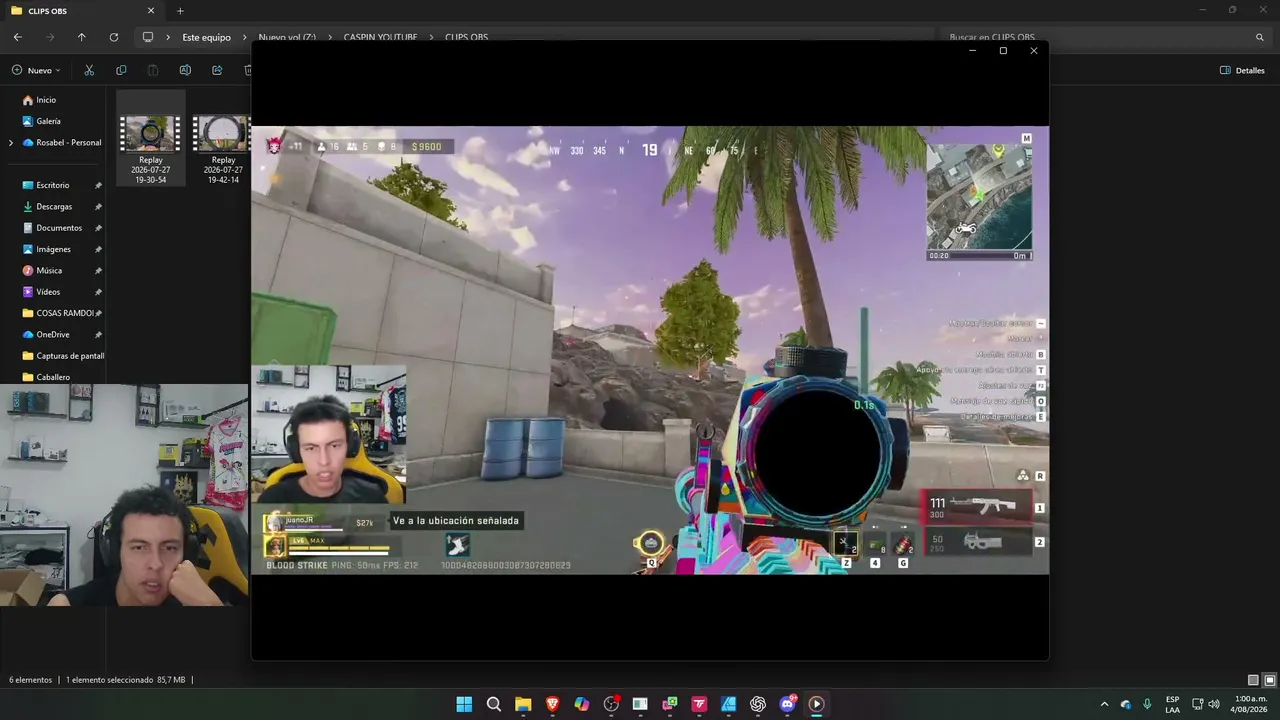Switch Explorer to details list view
The height and width of the screenshot is (720, 1280).
pos(1254,680)
